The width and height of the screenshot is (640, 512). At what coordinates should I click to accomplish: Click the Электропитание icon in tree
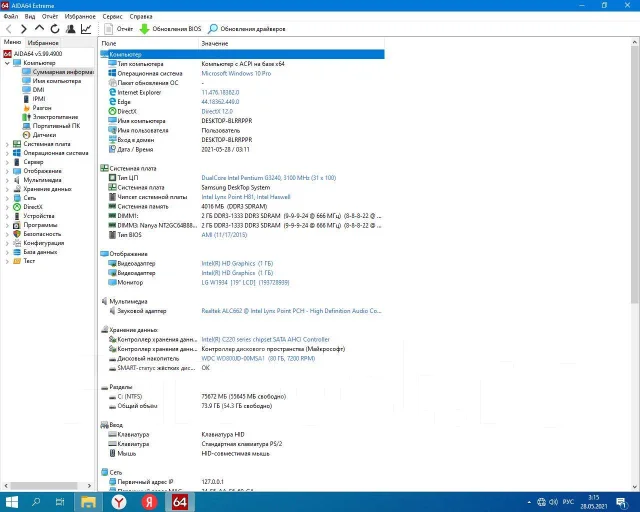[27, 117]
